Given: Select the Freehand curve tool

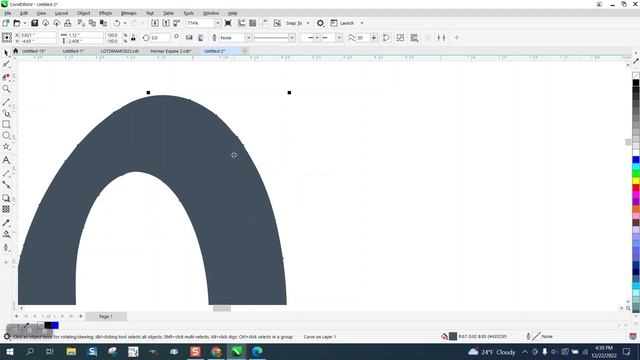Looking at the screenshot, I should click(x=6, y=102).
